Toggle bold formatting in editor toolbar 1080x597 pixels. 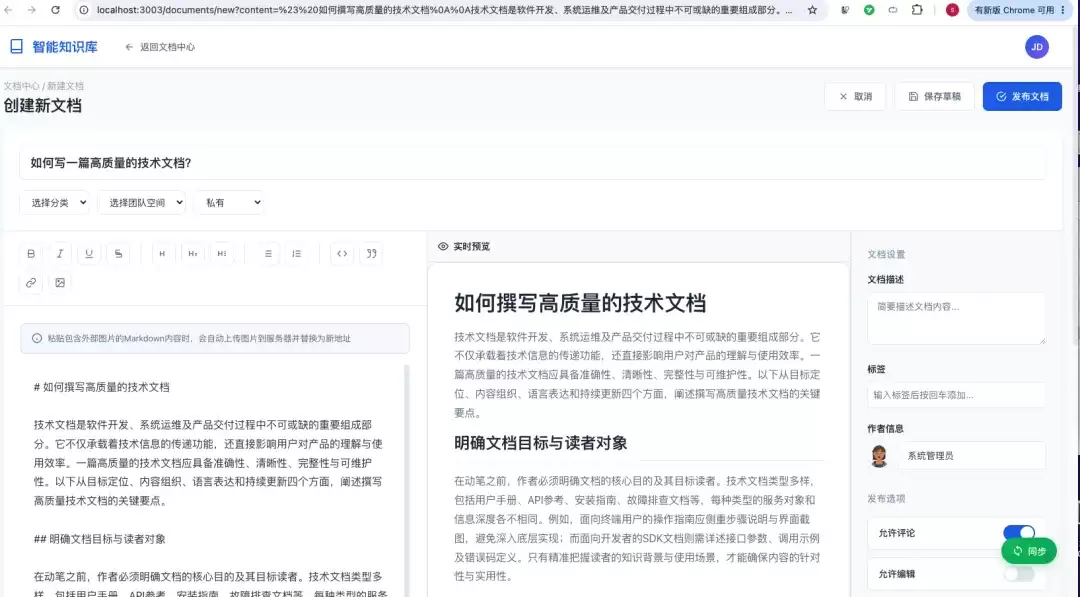point(31,253)
